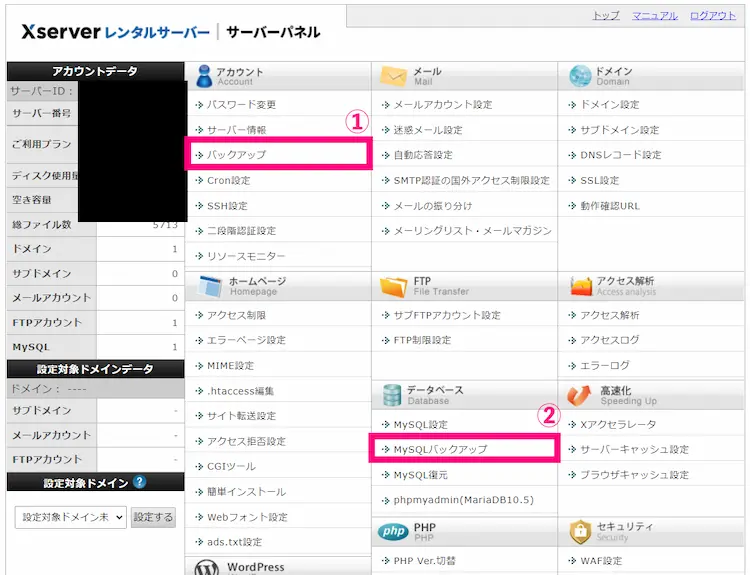The height and width of the screenshot is (575, 750).
Task: Click the ログアウト link
Action: (x=713, y=16)
